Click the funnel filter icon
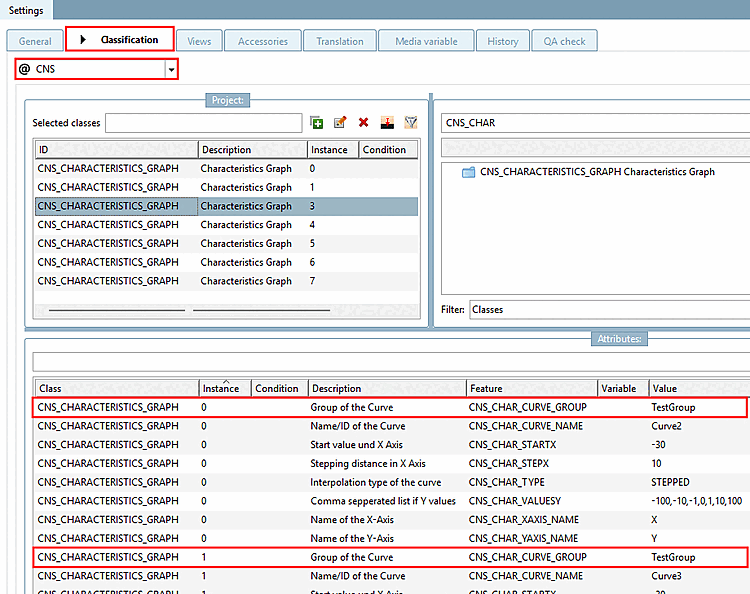Screen dimensions: 750x594 411,123
